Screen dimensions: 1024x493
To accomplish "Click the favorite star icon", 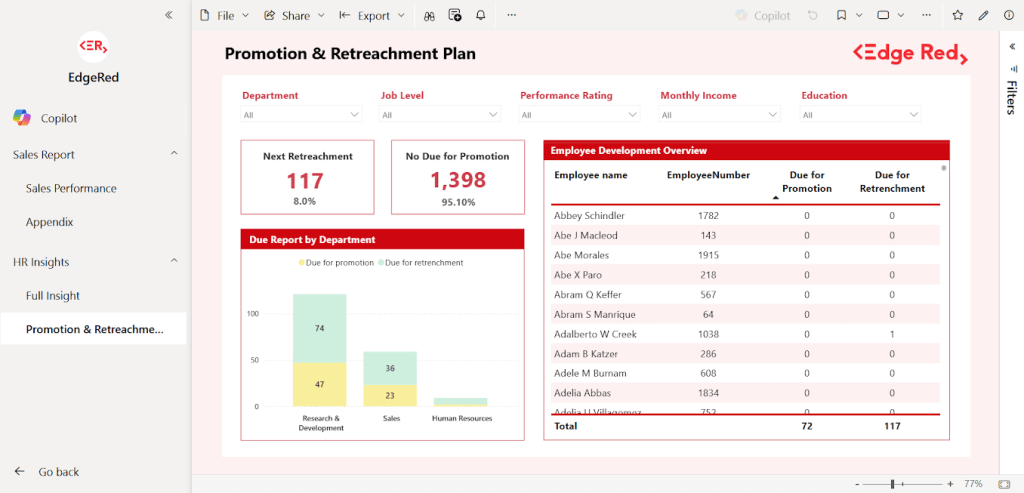I will [x=958, y=16].
